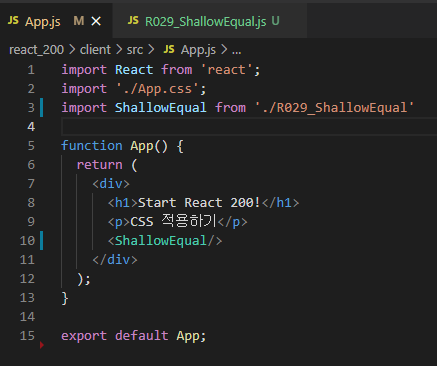Viewport: 437px width, 366px height.
Task: Click the change indicator on line 3
Action: (42, 108)
